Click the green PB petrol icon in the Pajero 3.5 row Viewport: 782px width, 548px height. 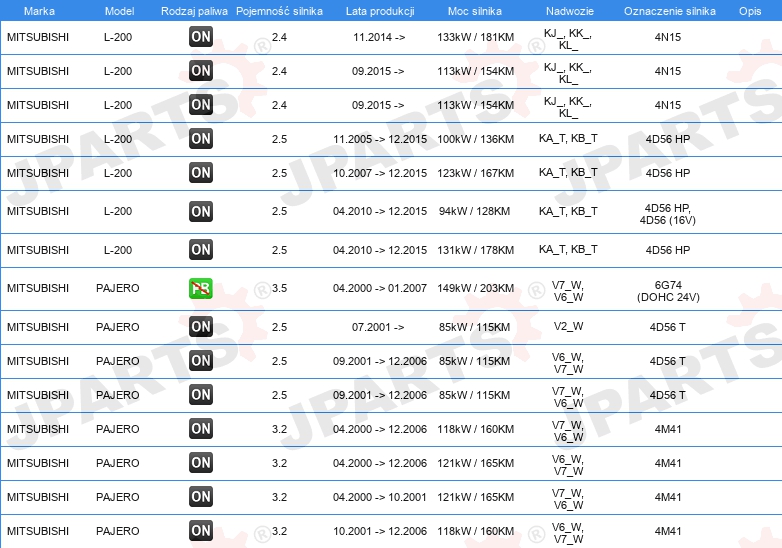(200, 288)
